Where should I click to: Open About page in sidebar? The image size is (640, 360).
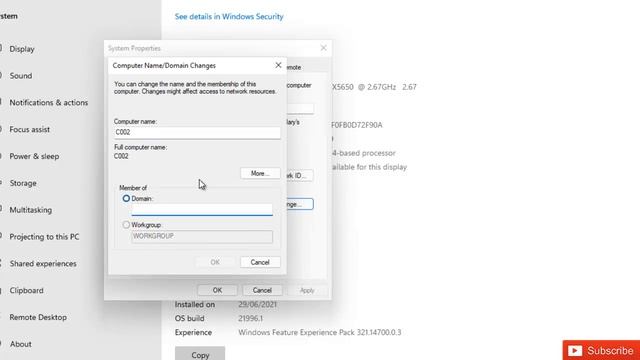20,344
